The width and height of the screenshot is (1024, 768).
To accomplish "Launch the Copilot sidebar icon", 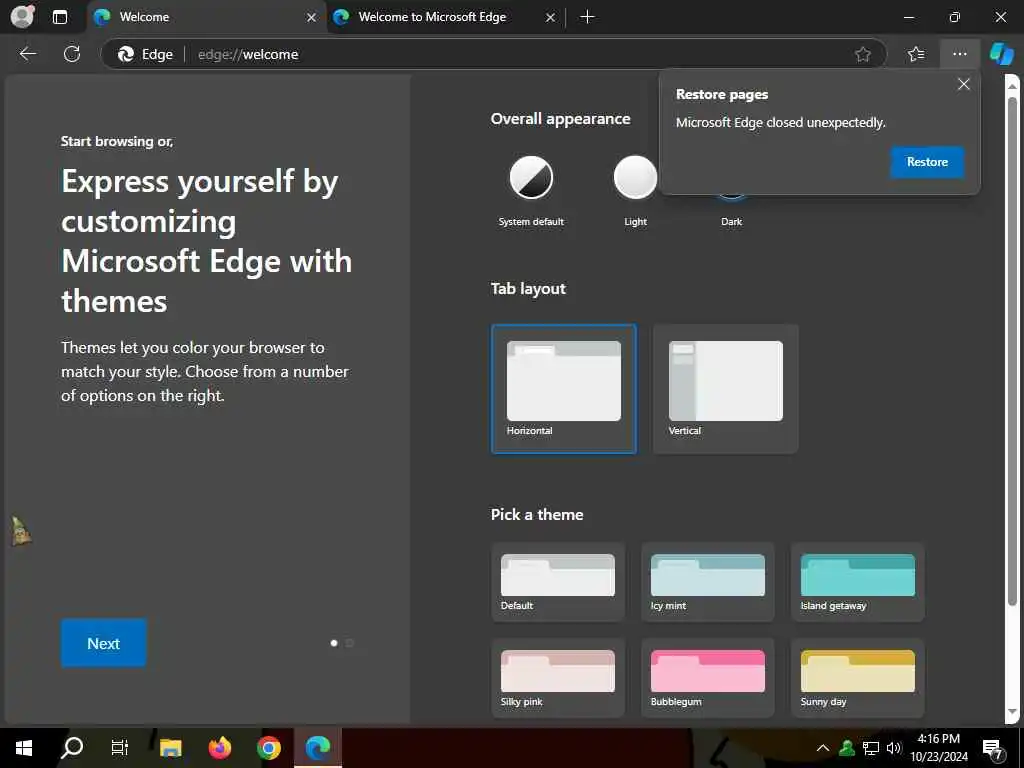I will tap(1001, 54).
